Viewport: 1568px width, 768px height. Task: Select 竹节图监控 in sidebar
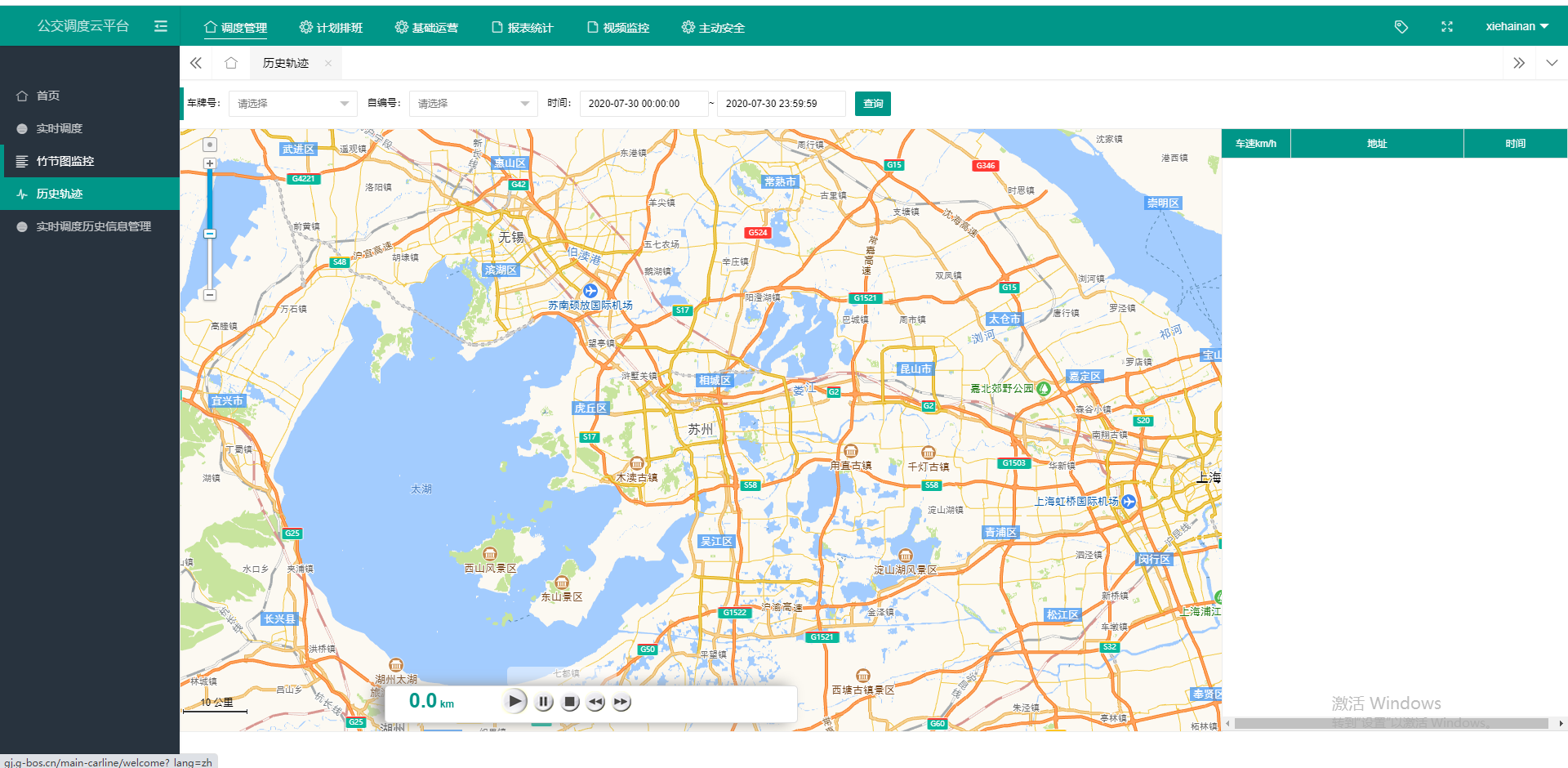point(65,161)
